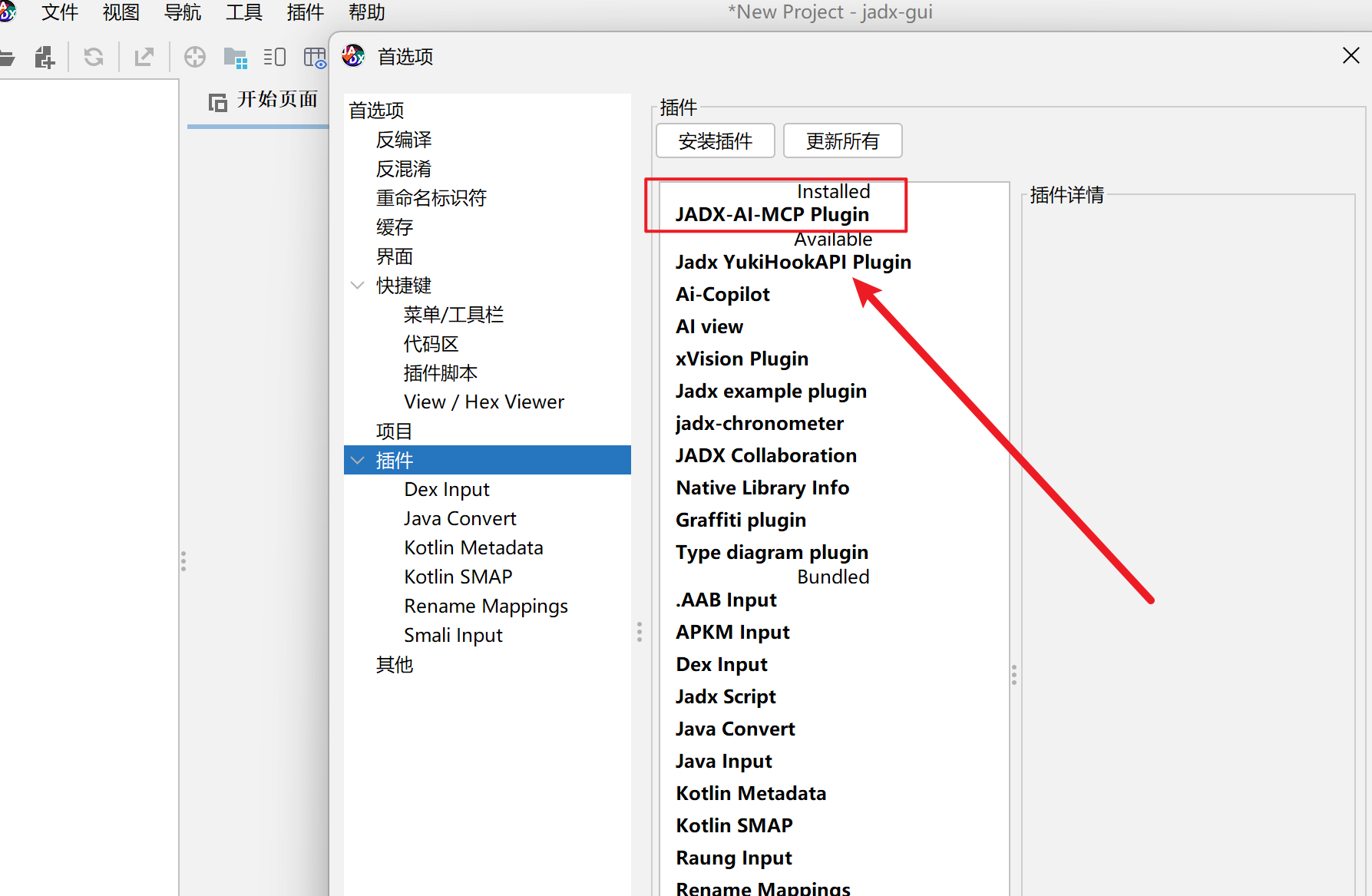
Task: Collapse the 插件 tree node chevron
Action: point(357,461)
